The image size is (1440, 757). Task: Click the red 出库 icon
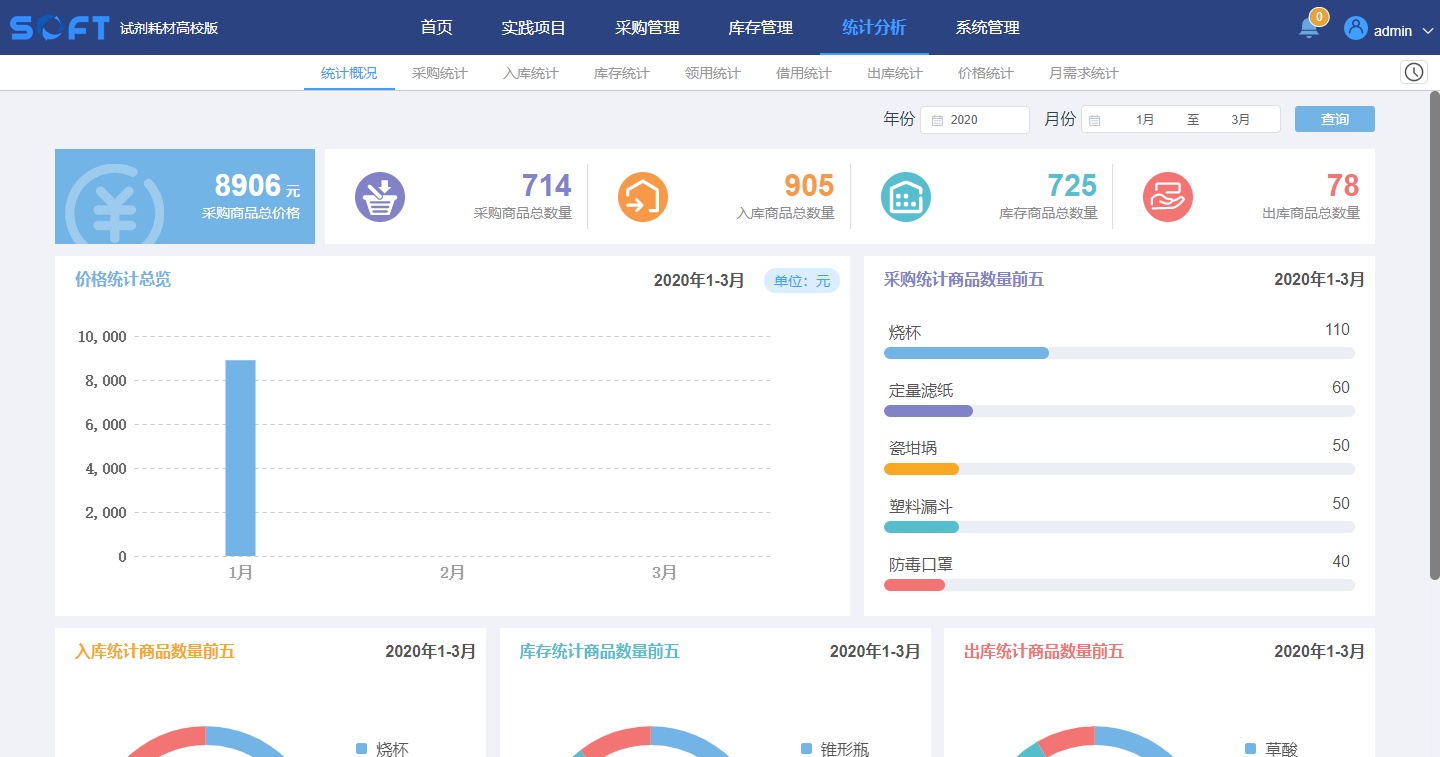tap(1168, 196)
